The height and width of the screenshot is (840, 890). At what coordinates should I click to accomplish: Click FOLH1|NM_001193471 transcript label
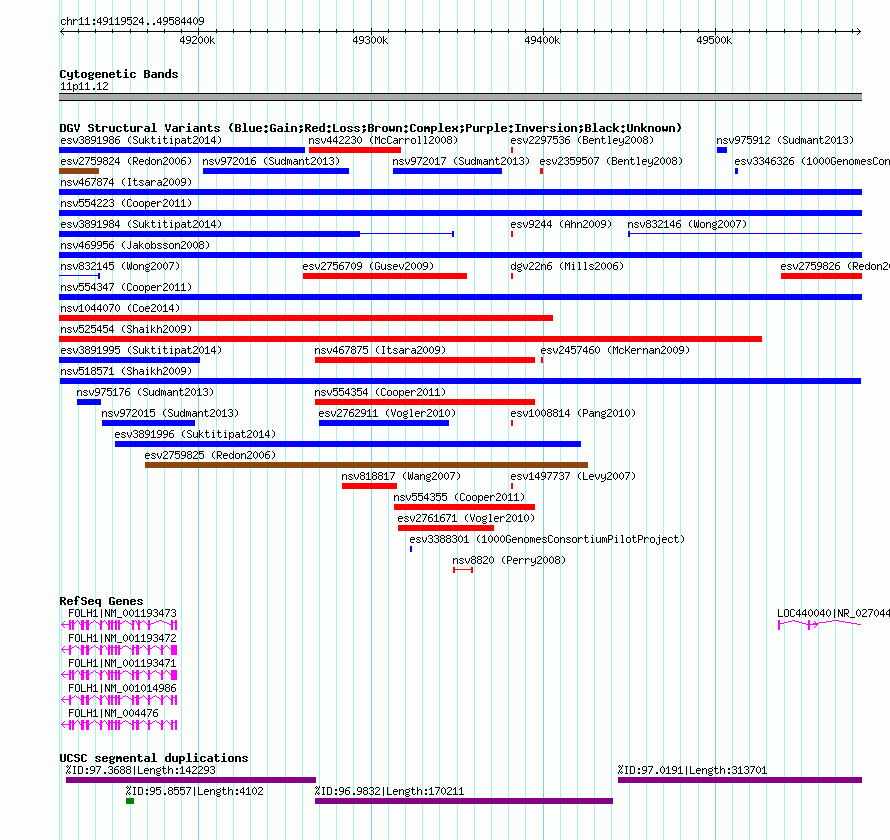tap(122, 663)
